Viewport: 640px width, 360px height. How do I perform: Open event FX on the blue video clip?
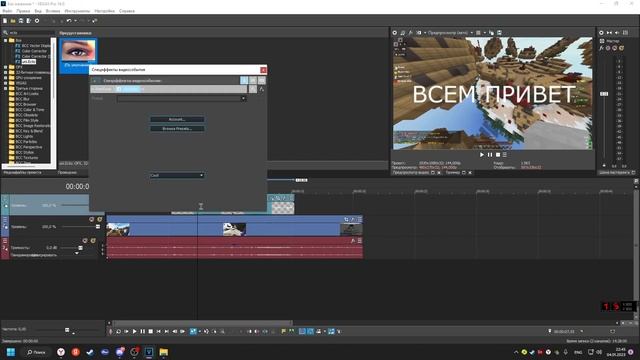[x=353, y=220]
